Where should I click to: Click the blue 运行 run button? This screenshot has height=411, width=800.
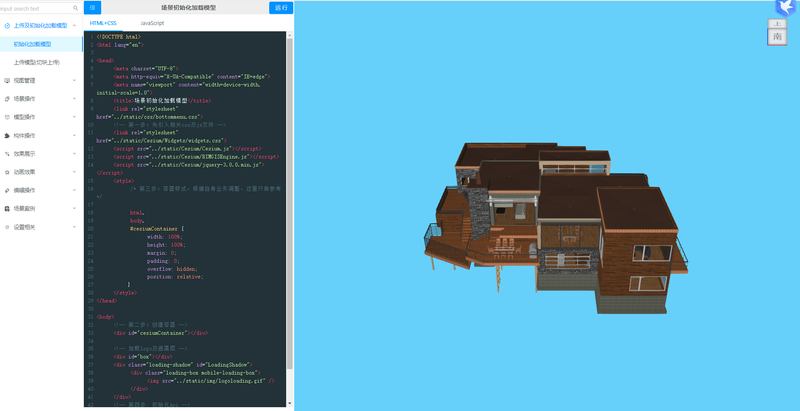[281, 8]
